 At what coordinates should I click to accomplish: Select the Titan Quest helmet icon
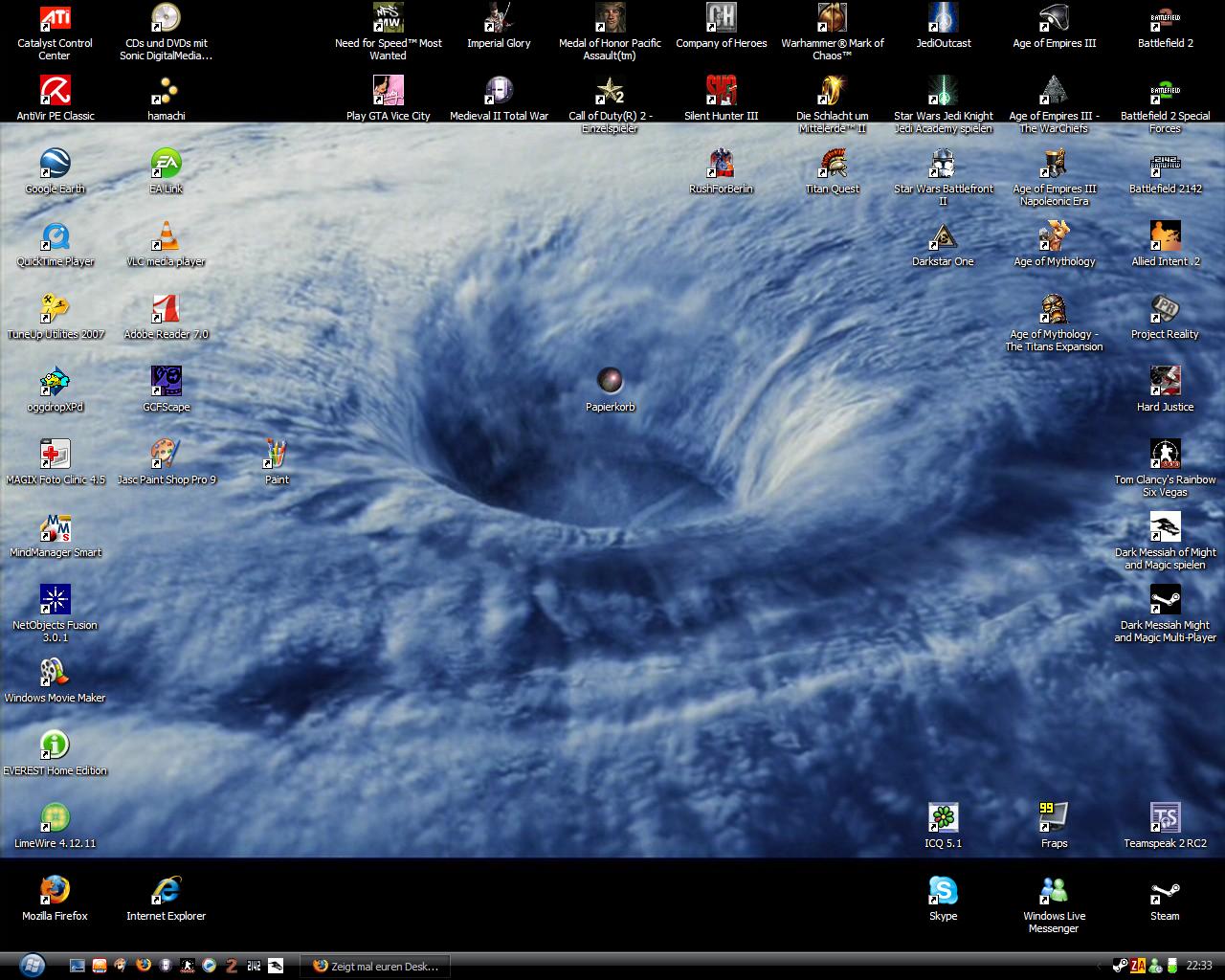click(x=832, y=164)
